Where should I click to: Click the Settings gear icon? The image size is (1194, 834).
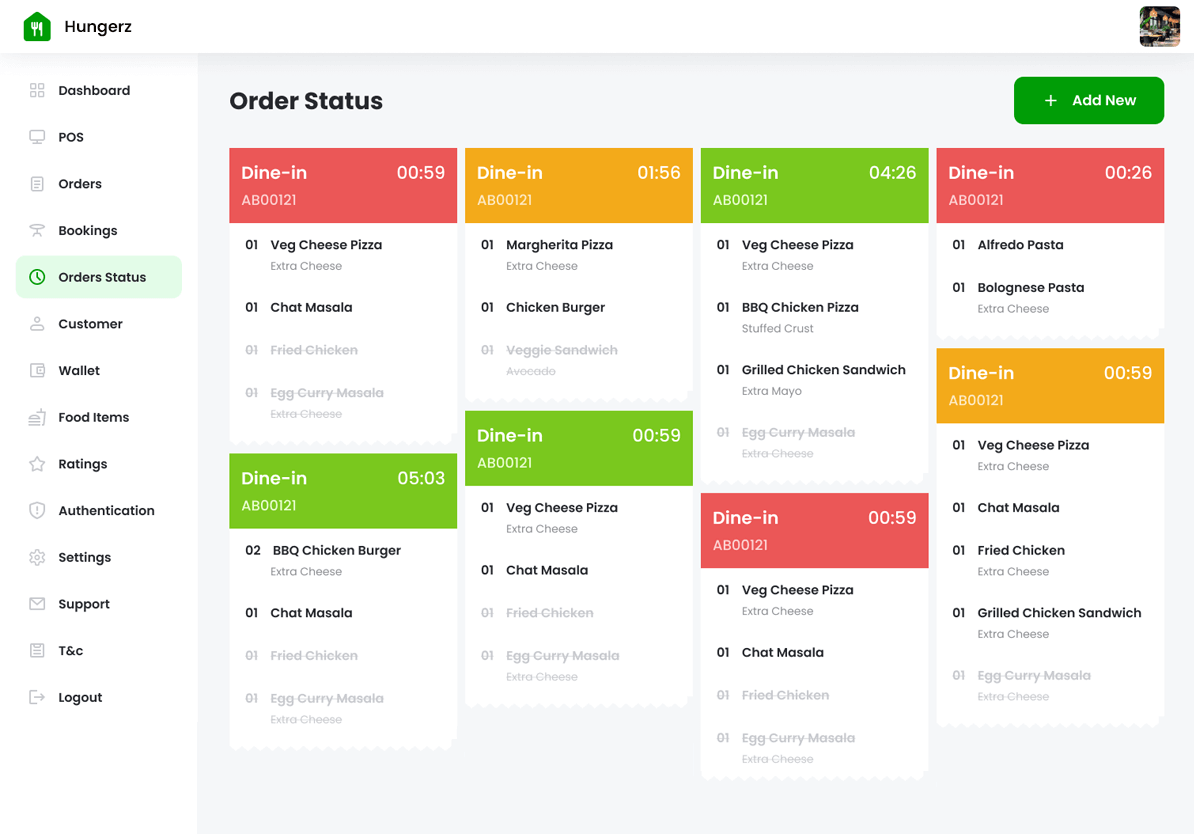click(x=37, y=558)
